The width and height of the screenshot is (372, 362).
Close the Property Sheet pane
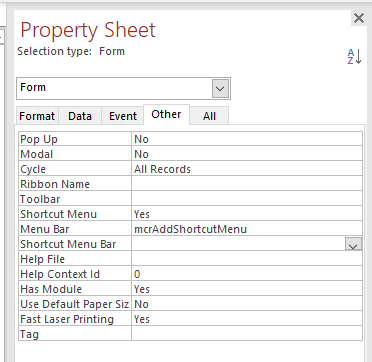359,18
